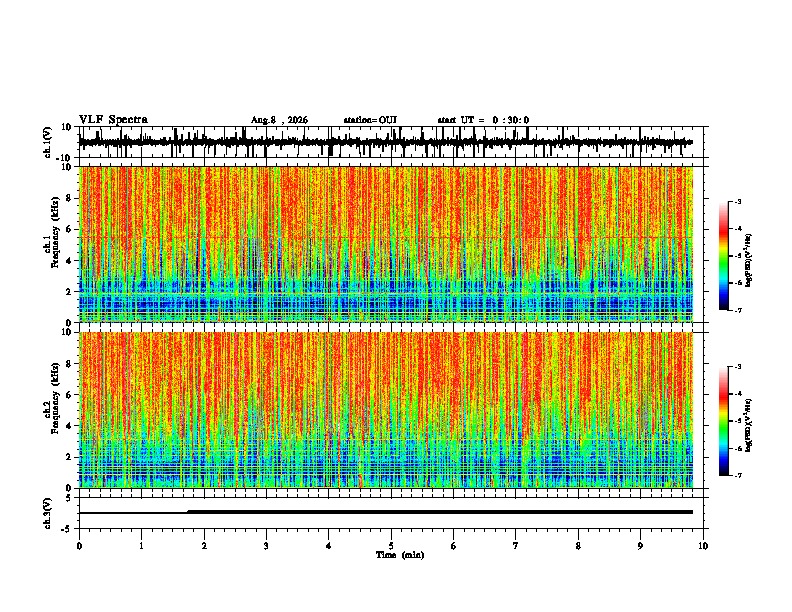Click inside the ch.1 spectrogram panel
Viewport: 792px width, 612px height.
pyautogui.click(x=386, y=244)
